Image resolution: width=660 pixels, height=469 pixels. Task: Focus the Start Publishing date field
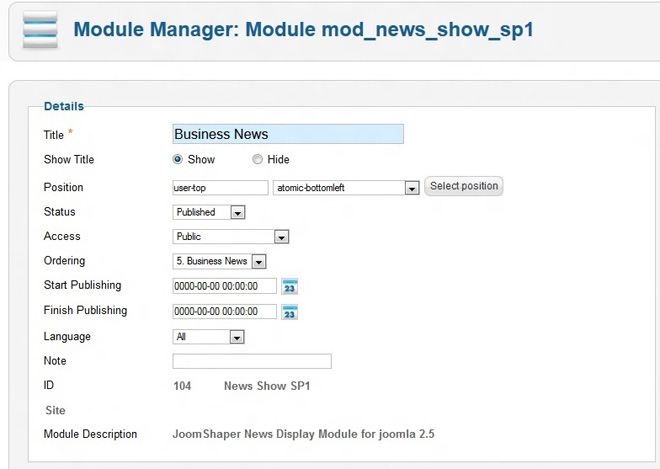pyautogui.click(x=224, y=286)
